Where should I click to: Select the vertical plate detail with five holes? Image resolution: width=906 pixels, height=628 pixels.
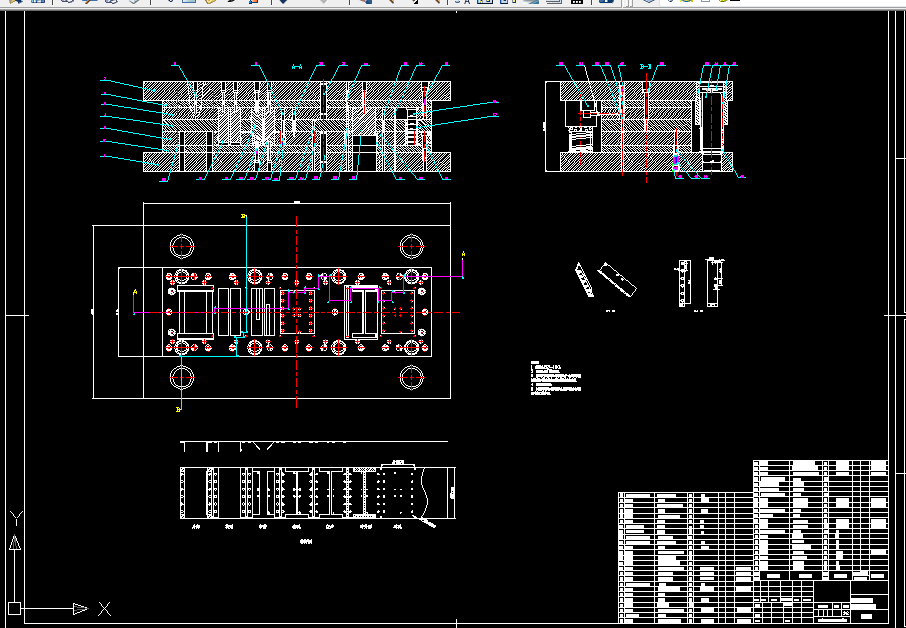click(684, 284)
